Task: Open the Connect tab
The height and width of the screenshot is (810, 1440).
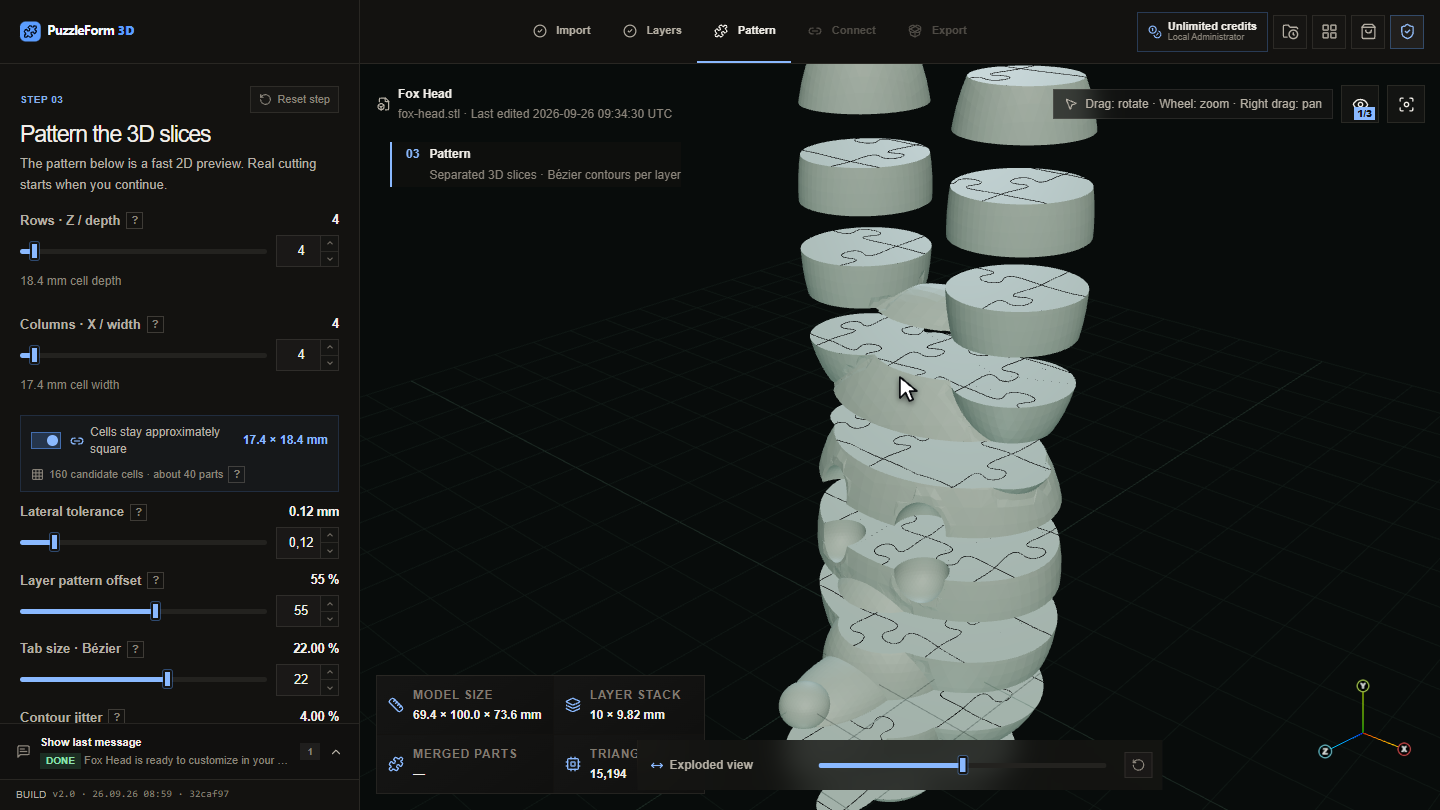Action: (x=842, y=31)
